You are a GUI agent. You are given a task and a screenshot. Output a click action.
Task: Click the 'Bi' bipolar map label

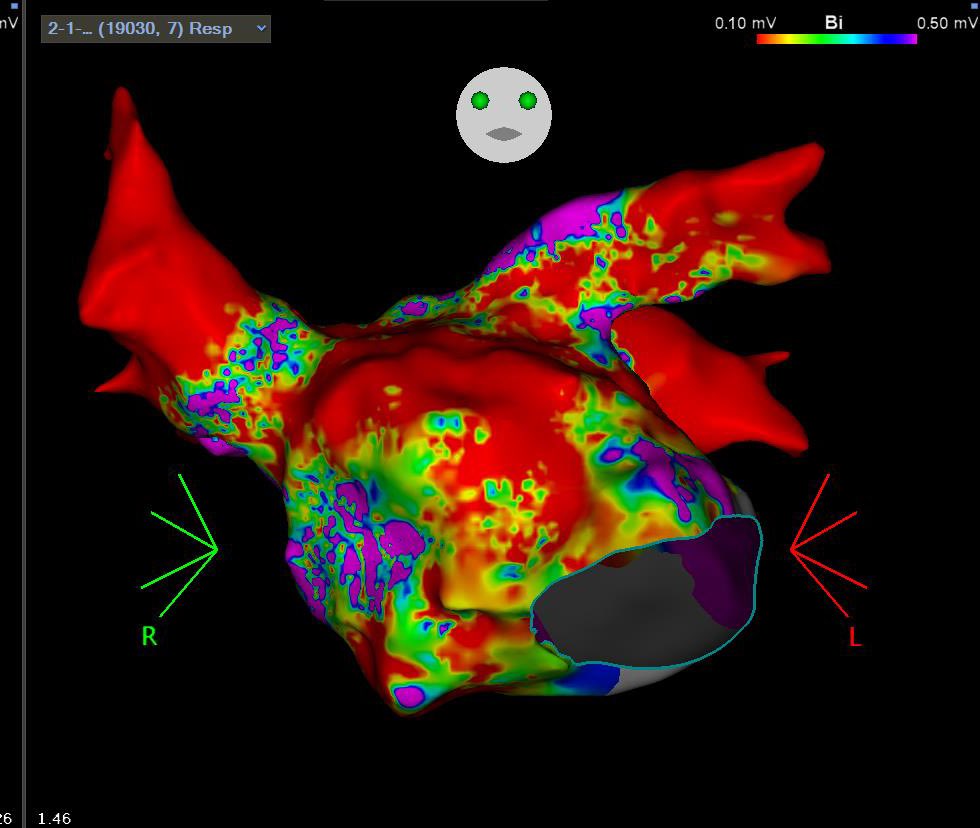834,22
